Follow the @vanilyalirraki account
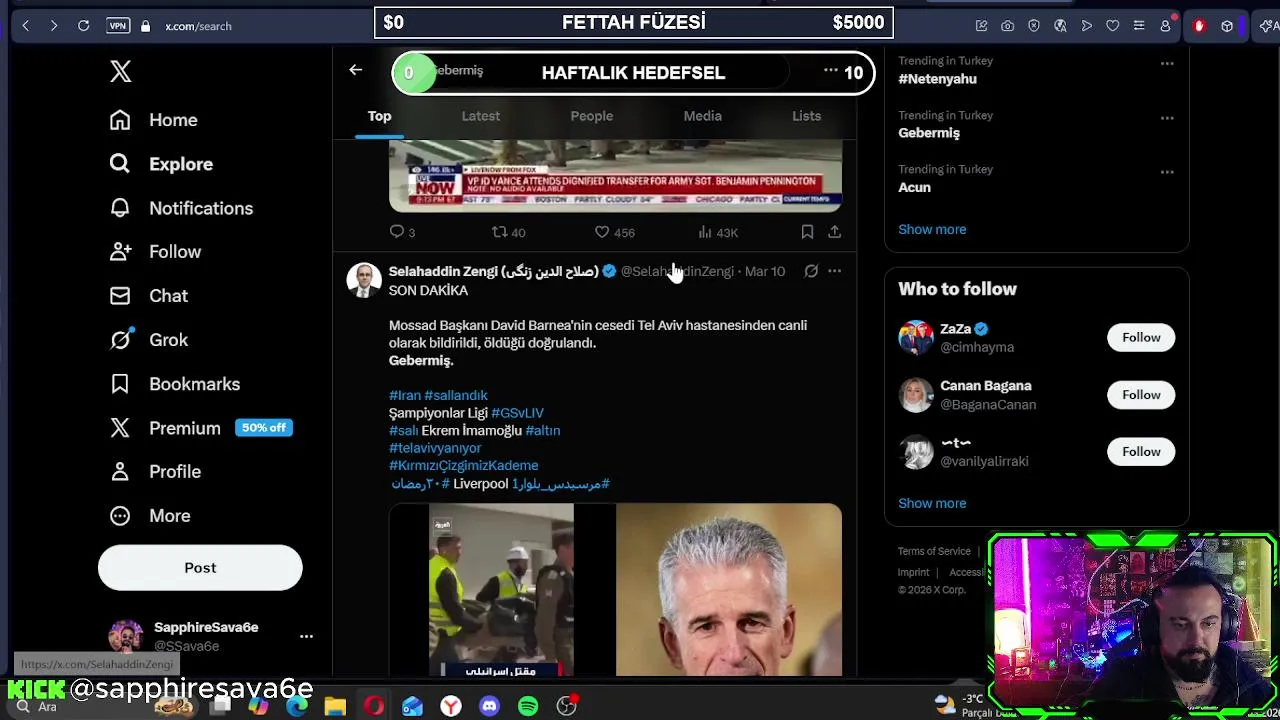The width and height of the screenshot is (1280, 720). (x=1141, y=452)
